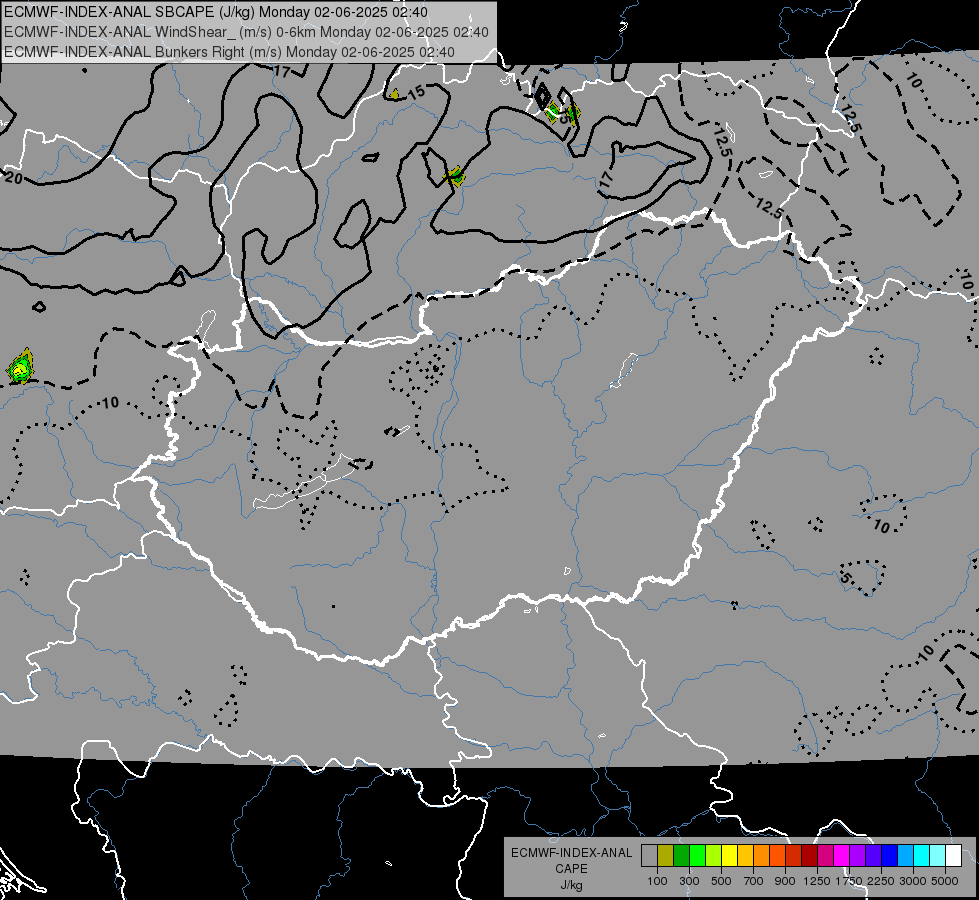The image size is (979, 900).
Task: Click the Bunkers Right header line
Action: pos(229,52)
